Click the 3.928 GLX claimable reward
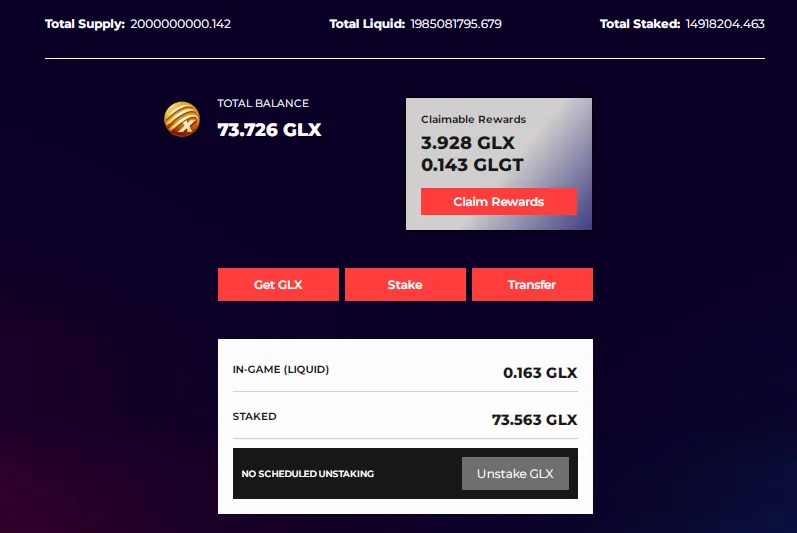This screenshot has height=533, width=797. 468,143
